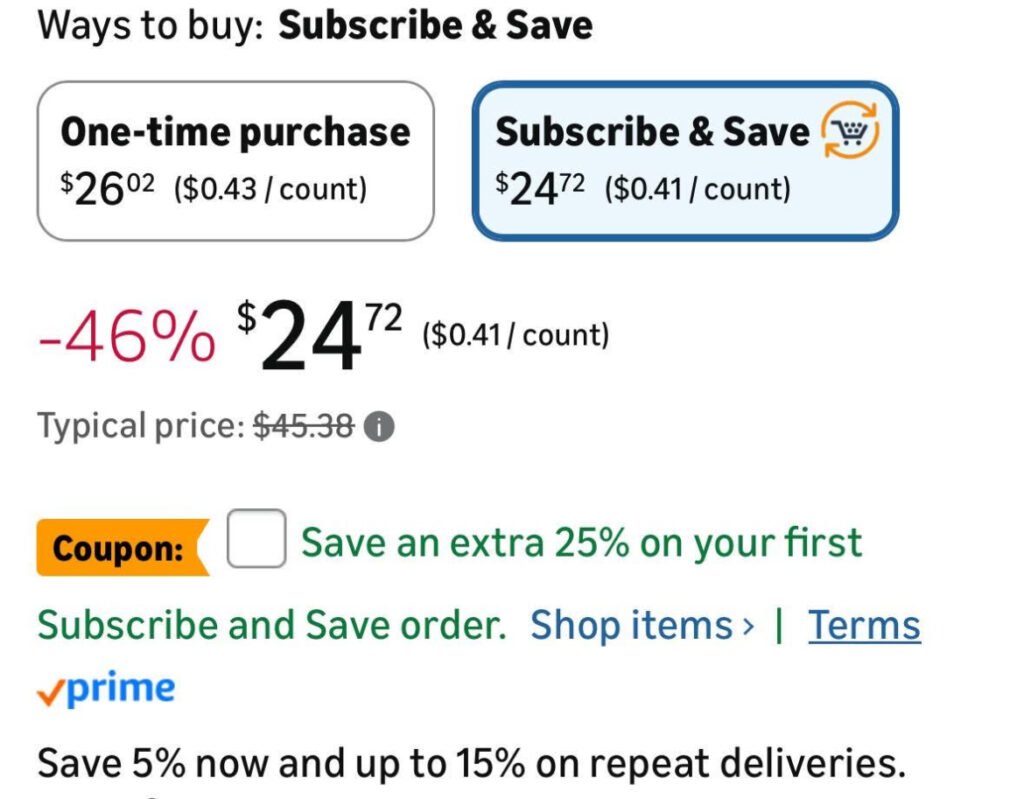Viewport: 1024px width, 799px height.
Task: Click the orange Prime checkmark icon
Action: coord(50,693)
